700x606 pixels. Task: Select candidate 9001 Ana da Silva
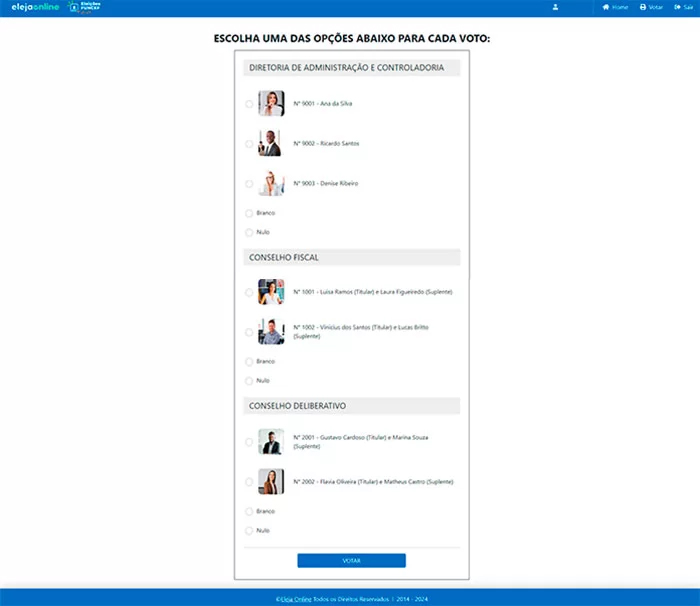(x=249, y=104)
